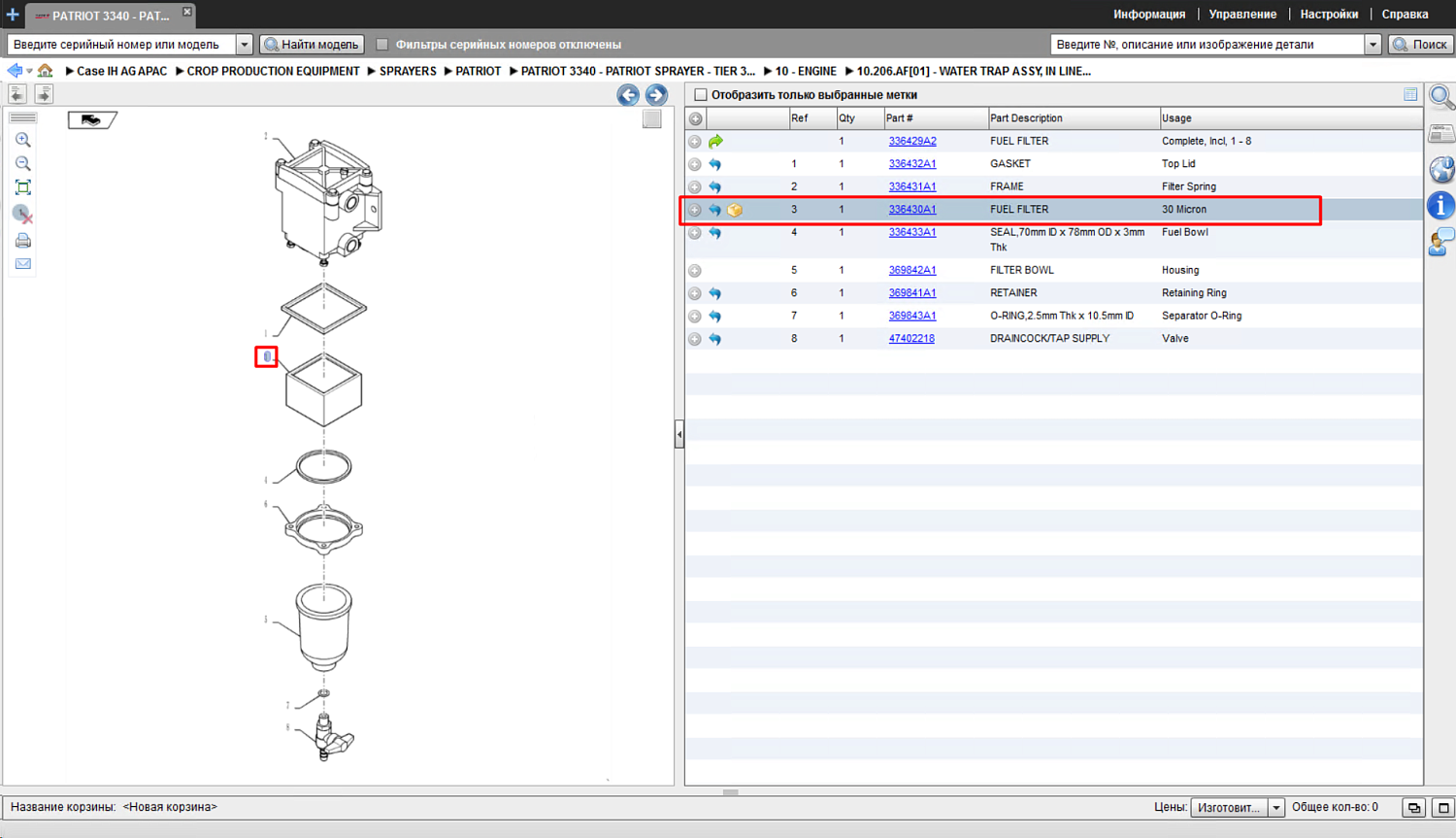Viewport: 1456px width, 838px height.
Task: Click into the serial number or model field
Action: coord(122,45)
